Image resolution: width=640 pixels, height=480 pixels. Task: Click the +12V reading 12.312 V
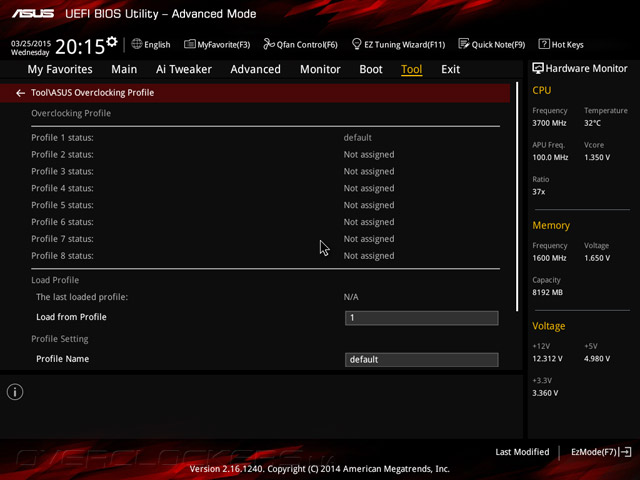tap(547, 358)
